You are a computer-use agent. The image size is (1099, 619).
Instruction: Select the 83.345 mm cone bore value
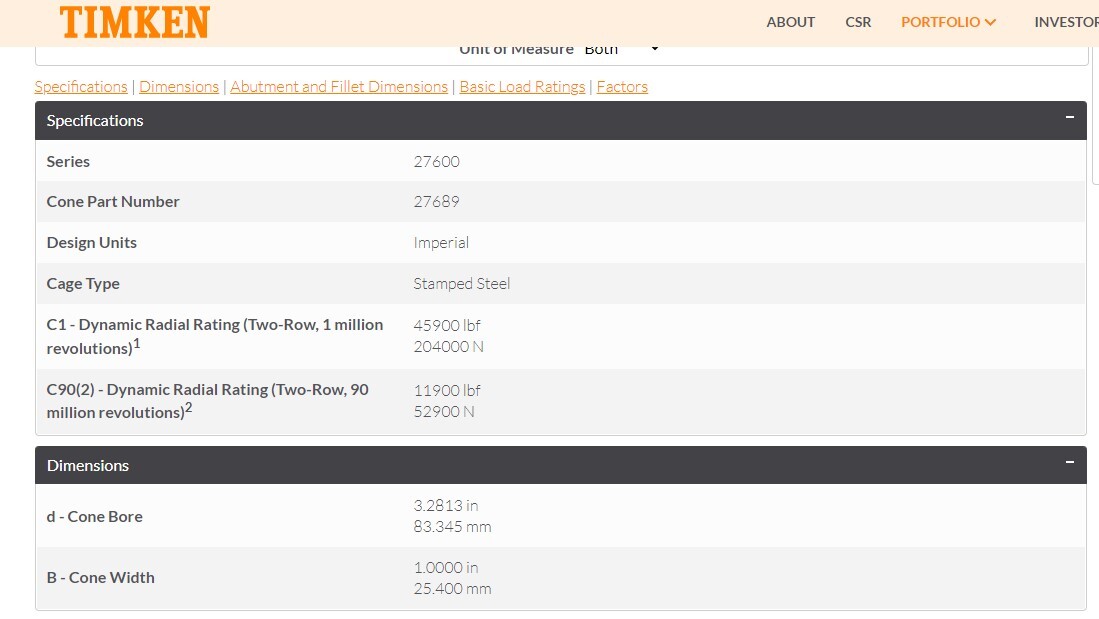pyautogui.click(x=452, y=526)
